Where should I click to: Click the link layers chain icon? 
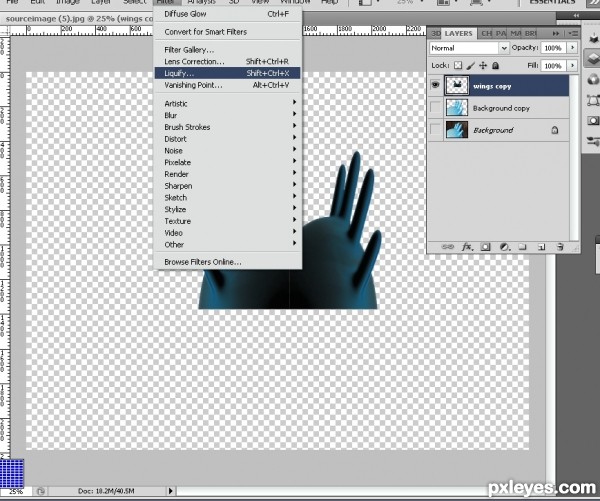click(447, 247)
